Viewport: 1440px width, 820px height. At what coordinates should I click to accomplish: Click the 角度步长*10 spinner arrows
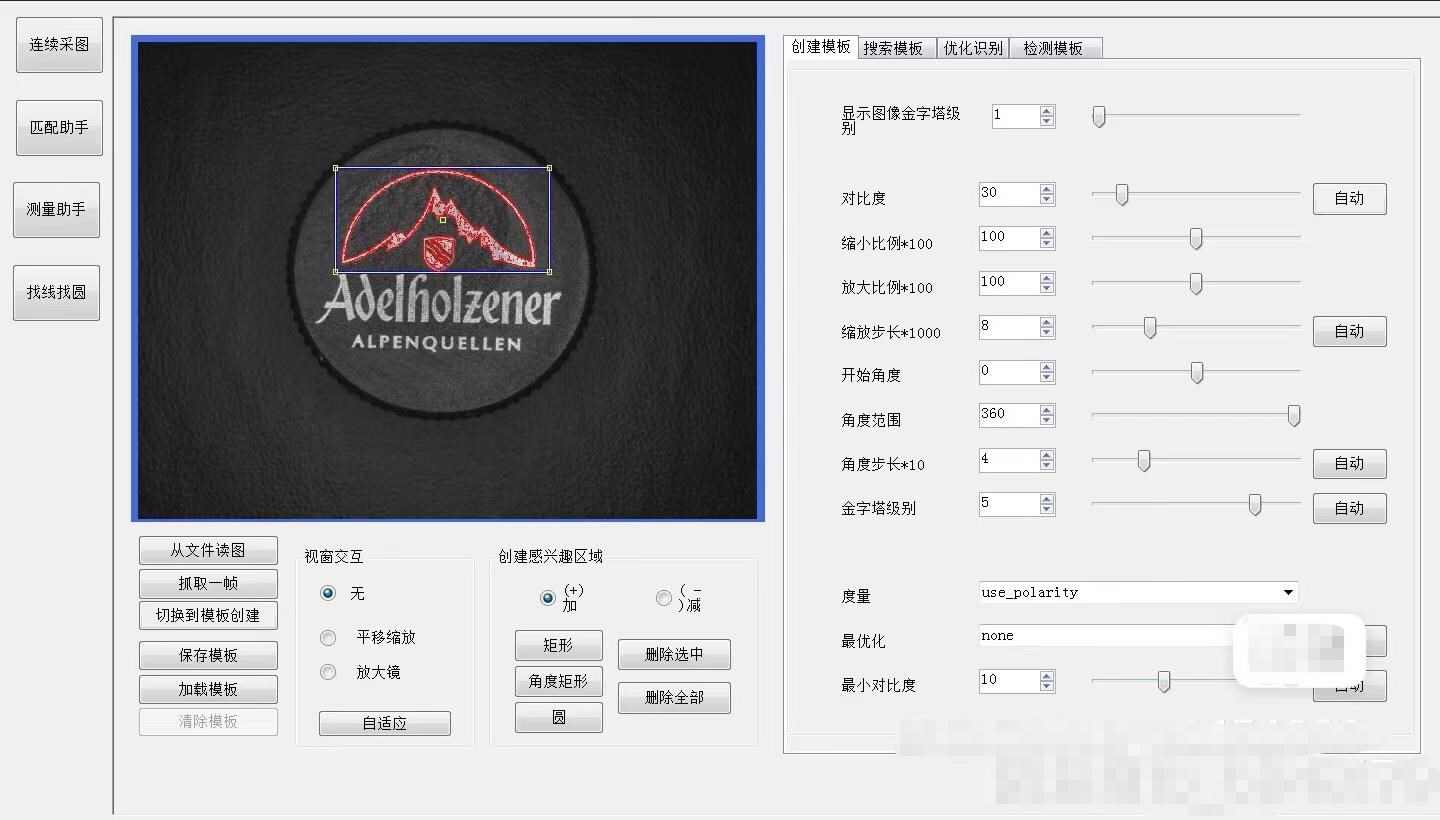[x=1047, y=460]
